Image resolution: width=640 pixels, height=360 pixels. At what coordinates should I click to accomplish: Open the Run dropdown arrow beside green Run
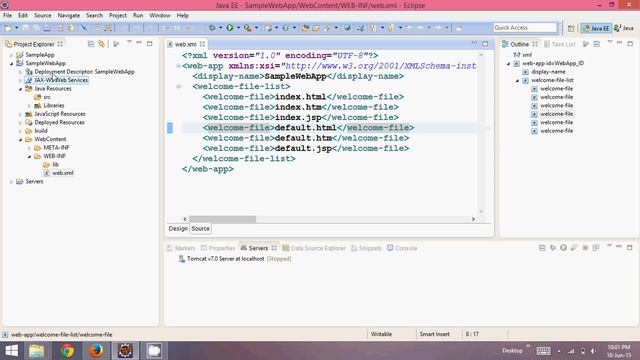(x=238, y=28)
